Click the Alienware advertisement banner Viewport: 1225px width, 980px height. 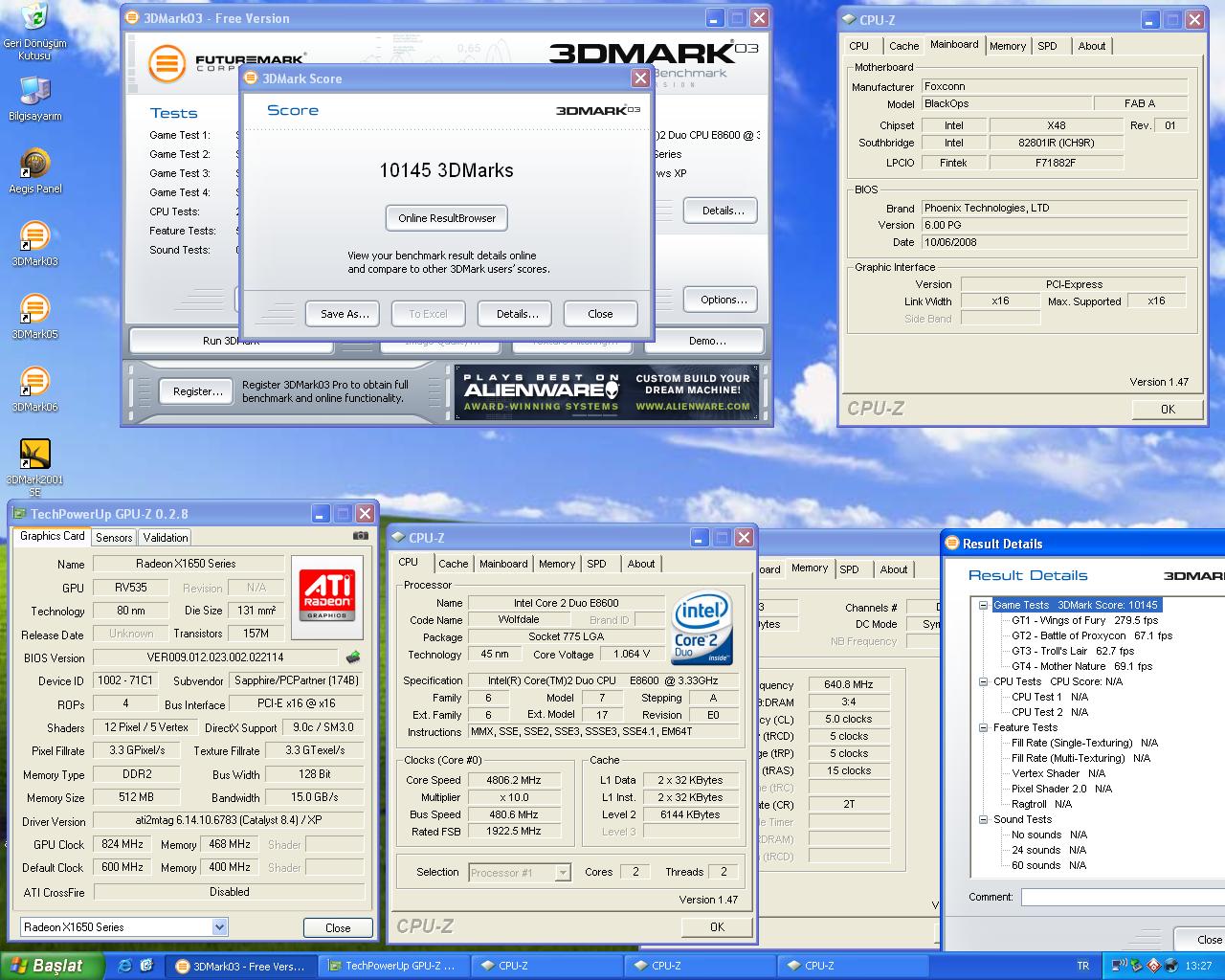(607, 392)
